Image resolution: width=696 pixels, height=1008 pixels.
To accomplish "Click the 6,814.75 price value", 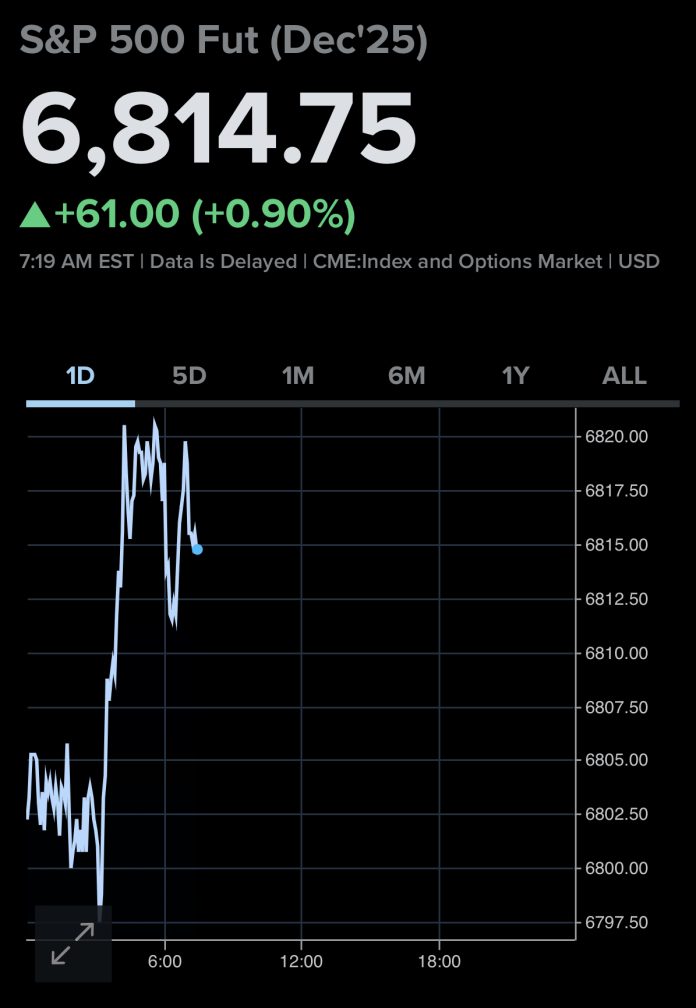I will pyautogui.click(x=218, y=130).
